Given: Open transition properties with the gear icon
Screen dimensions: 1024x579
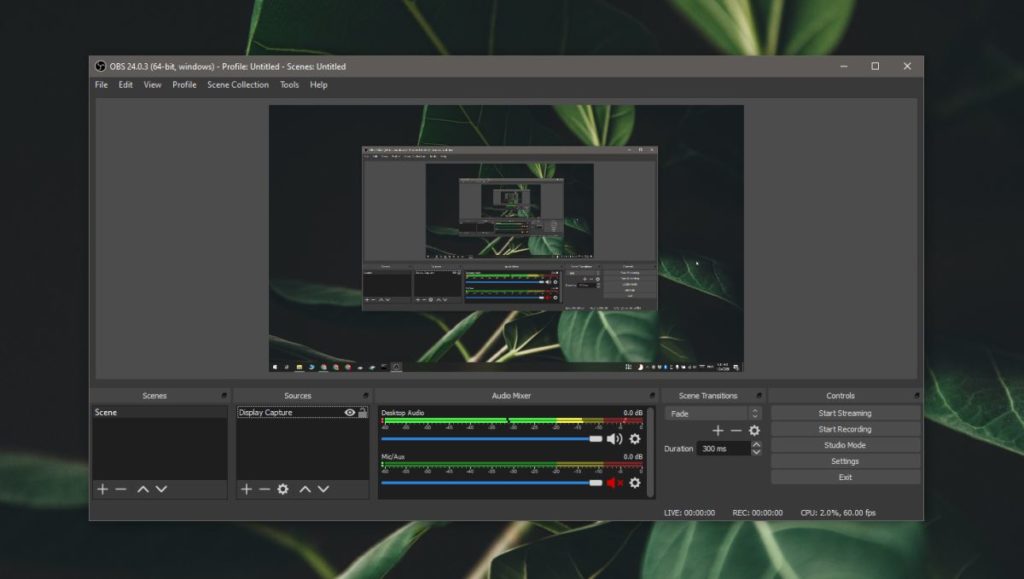Looking at the screenshot, I should (753, 430).
